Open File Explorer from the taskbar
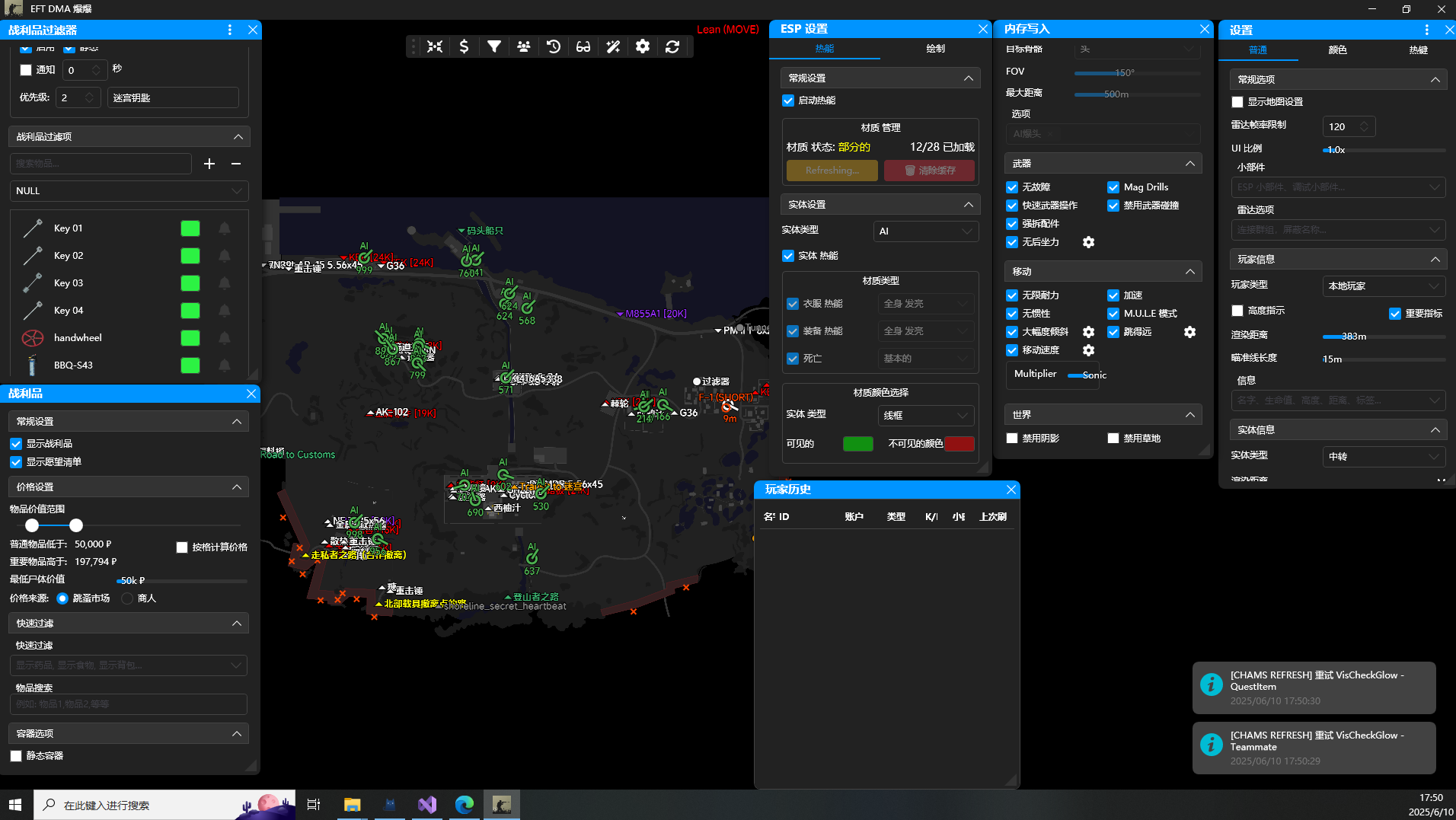Viewport: 1456px width, 820px height. click(x=352, y=805)
